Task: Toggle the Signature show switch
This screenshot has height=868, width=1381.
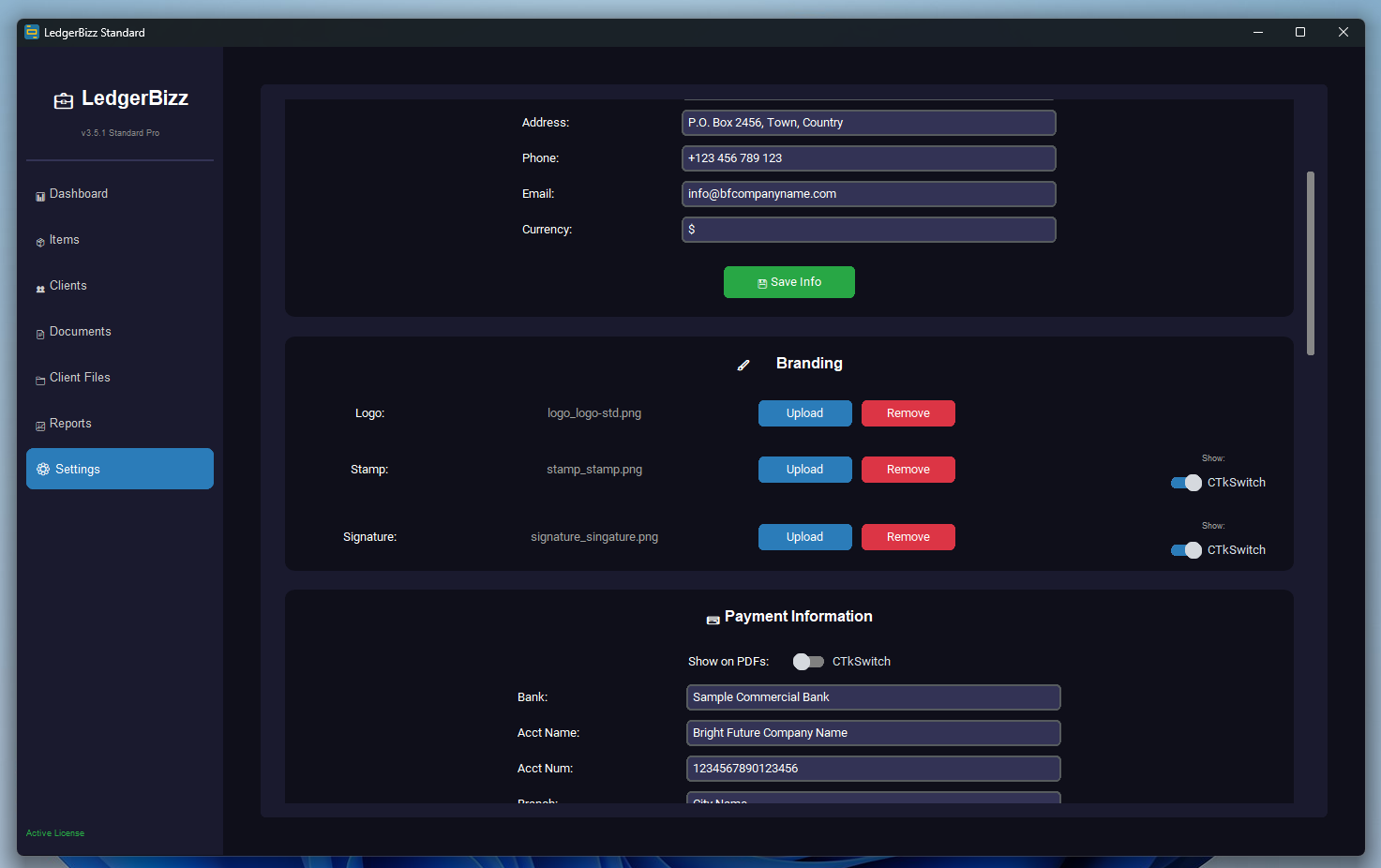Action: pos(1186,550)
